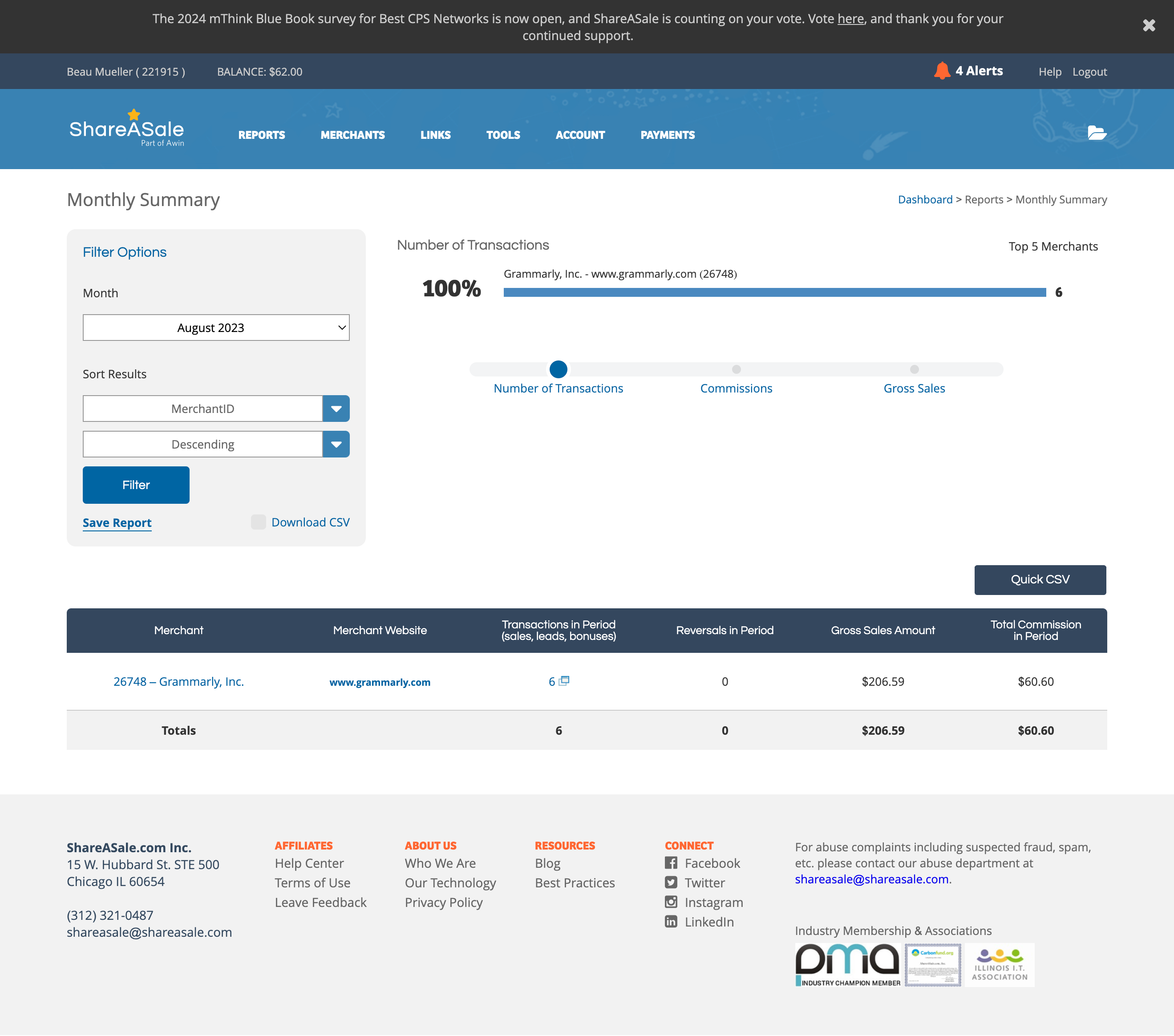Click the Filter button

coord(136,485)
